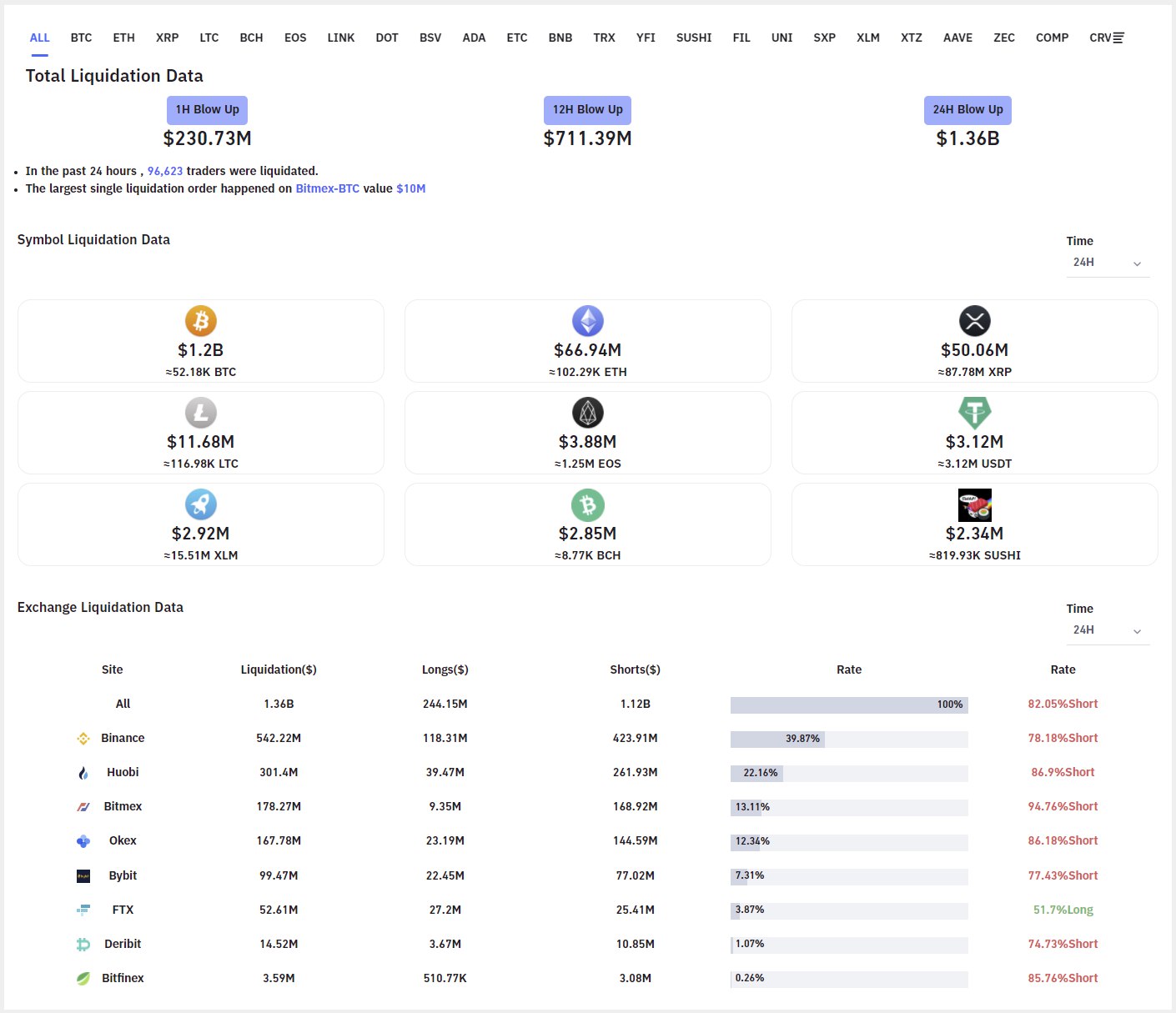This screenshot has height=1013, width=1176.
Task: Click the Bitfinex leaf logo
Action: point(83,978)
